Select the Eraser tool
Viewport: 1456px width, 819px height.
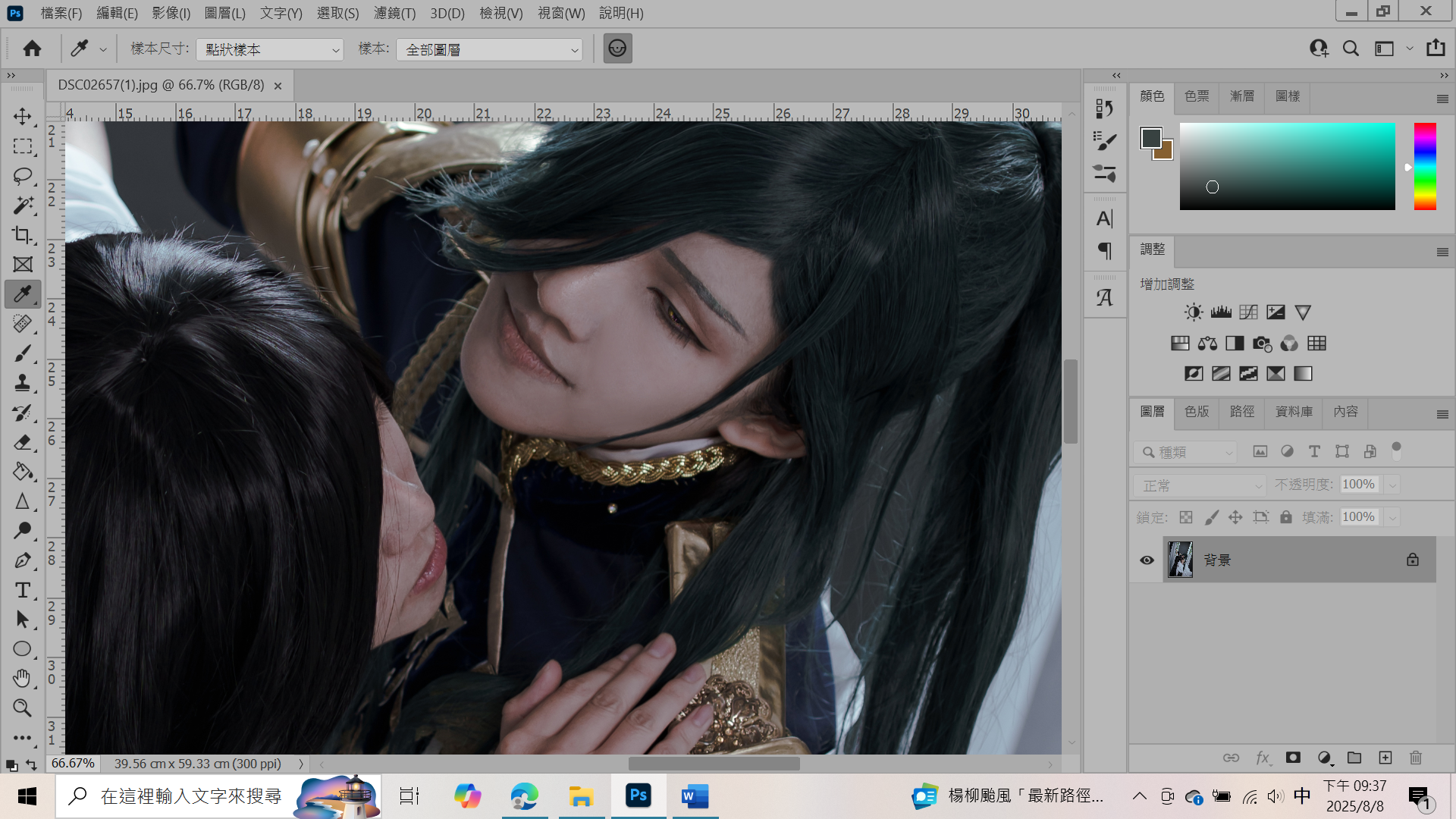(x=23, y=442)
